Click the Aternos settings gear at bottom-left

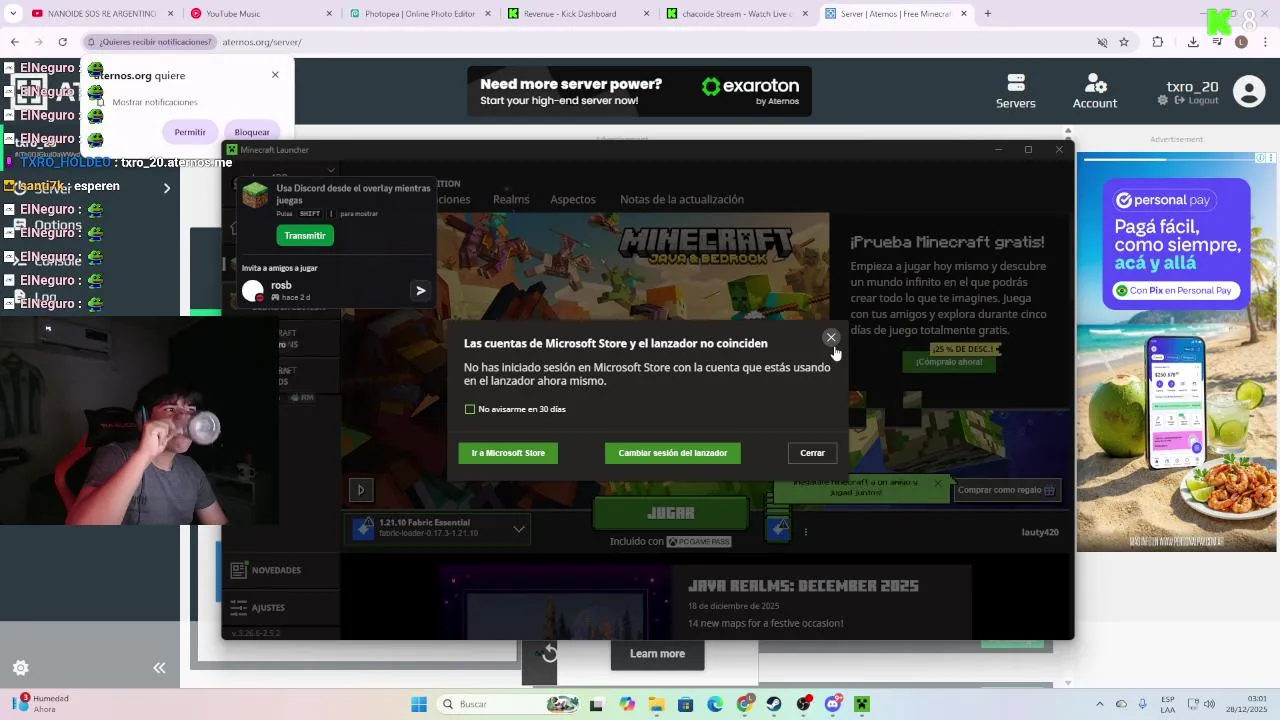20,668
